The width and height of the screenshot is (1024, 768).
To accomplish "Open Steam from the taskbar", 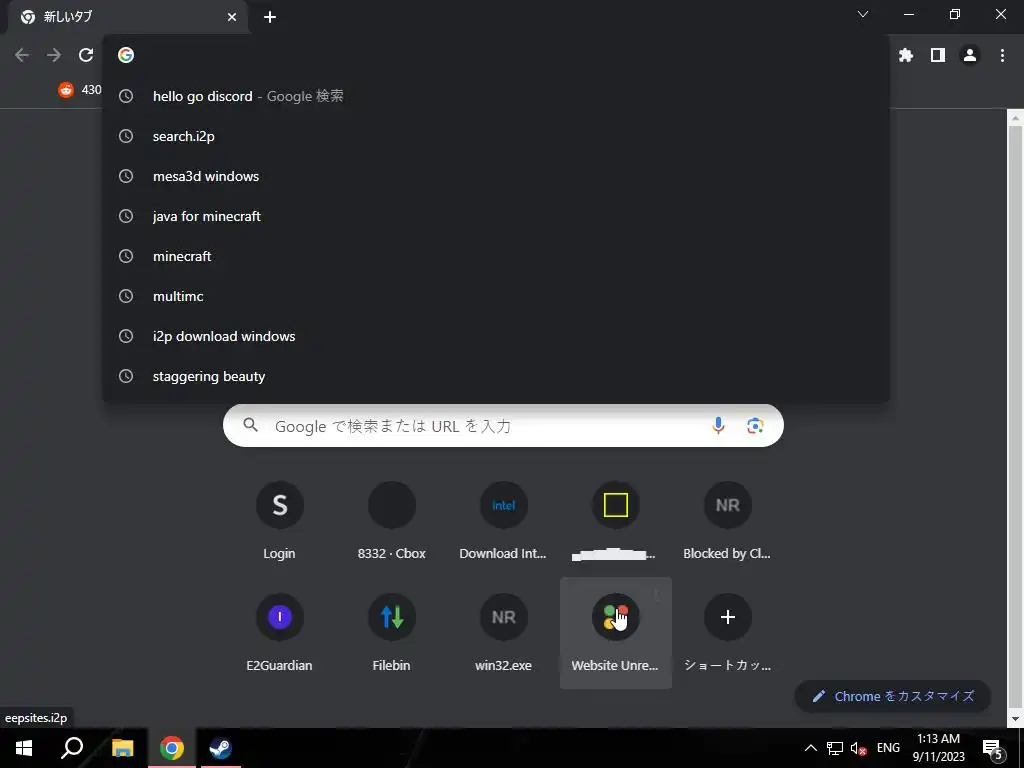I will pos(221,748).
